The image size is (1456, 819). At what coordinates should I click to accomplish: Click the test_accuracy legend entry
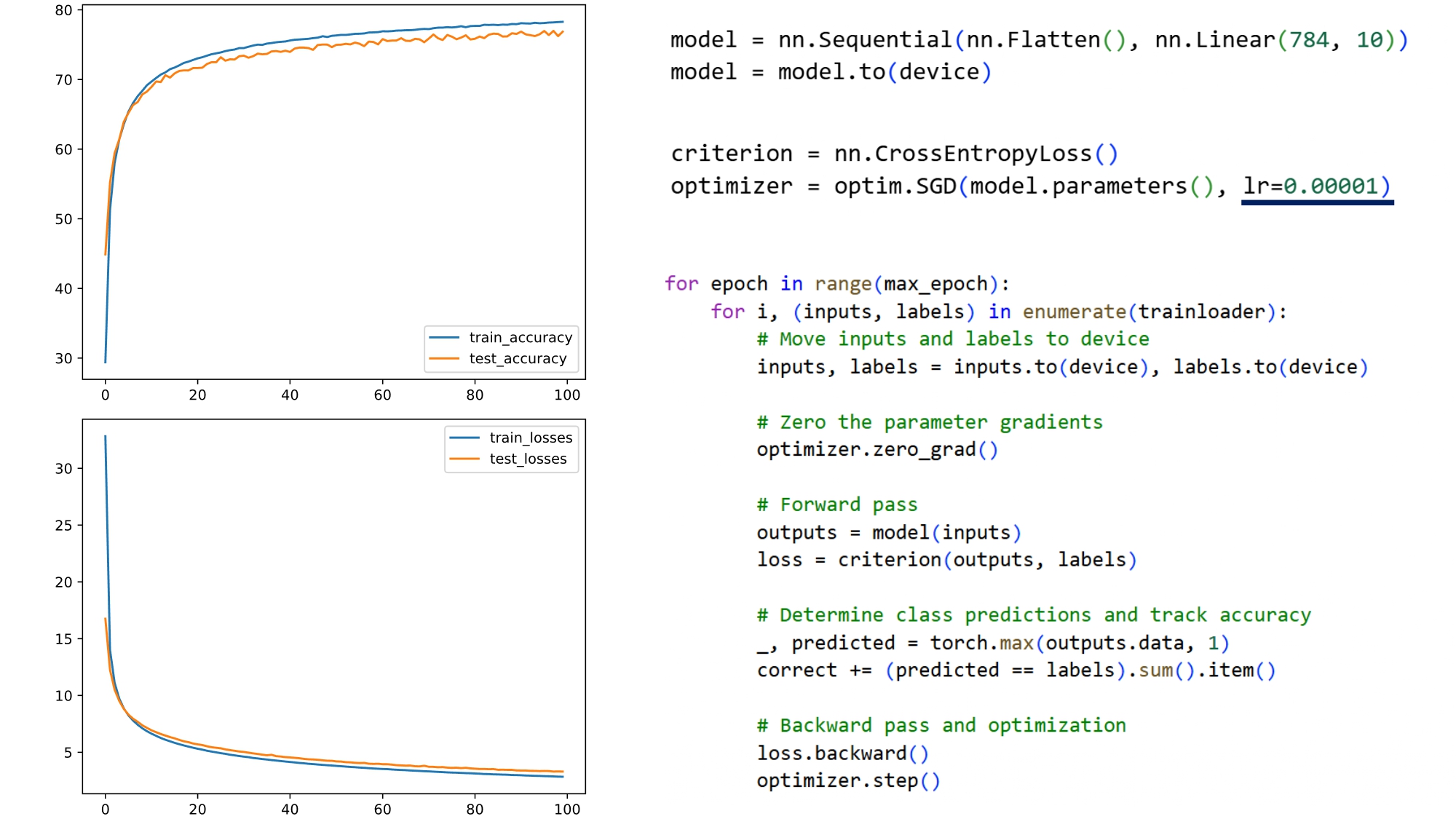pyautogui.click(x=517, y=359)
